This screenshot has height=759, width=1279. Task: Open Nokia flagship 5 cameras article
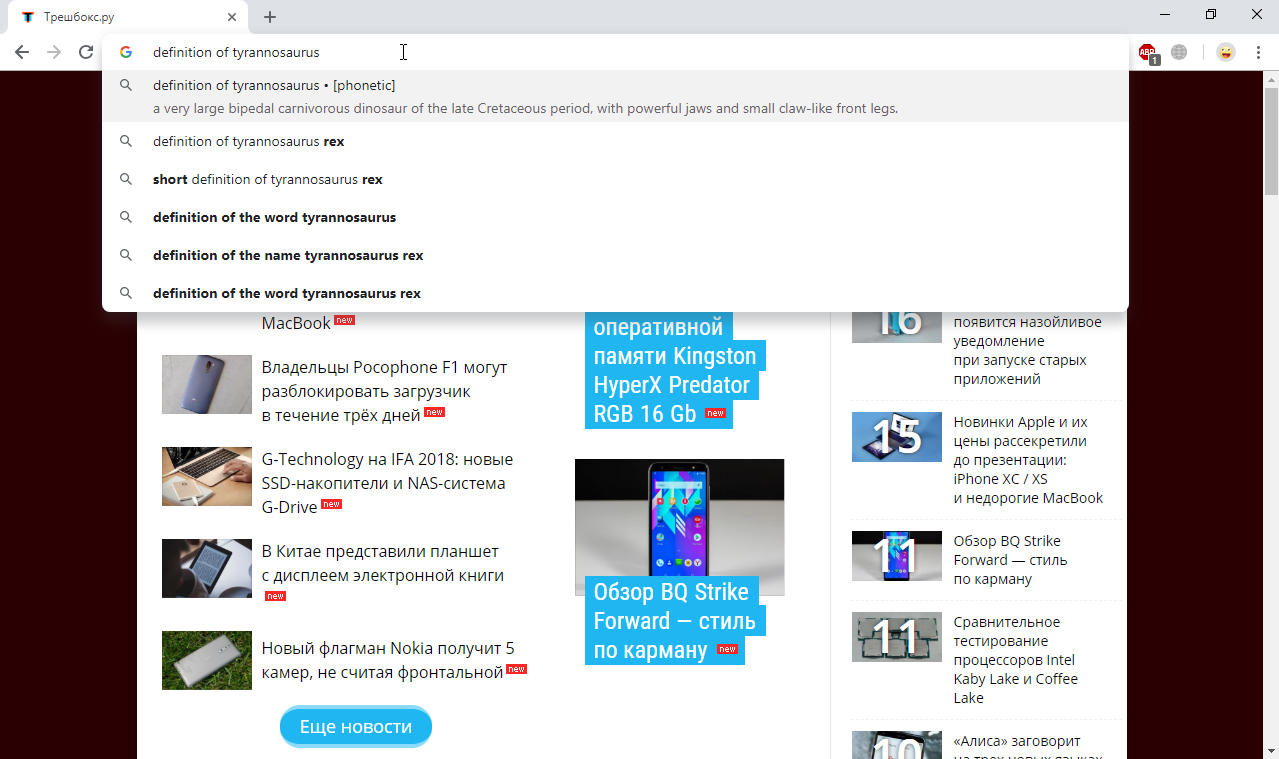[x=388, y=660]
